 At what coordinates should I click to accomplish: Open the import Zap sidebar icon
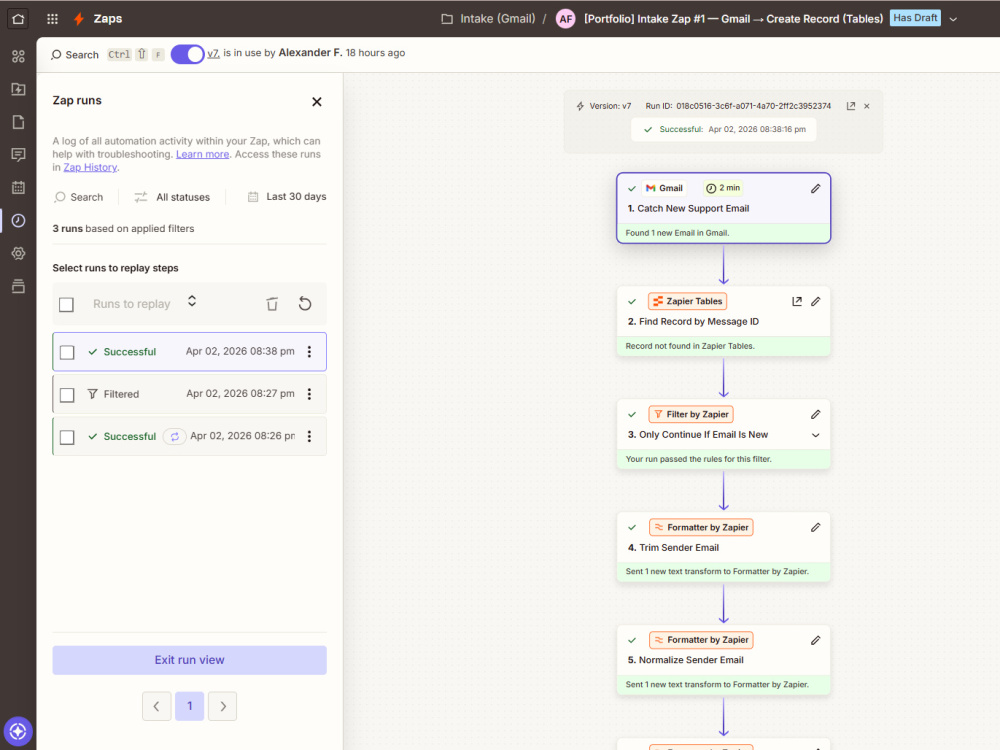coord(18,89)
